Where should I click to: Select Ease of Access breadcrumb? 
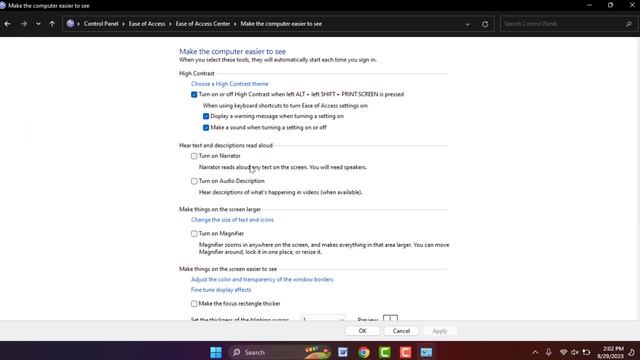pos(147,24)
